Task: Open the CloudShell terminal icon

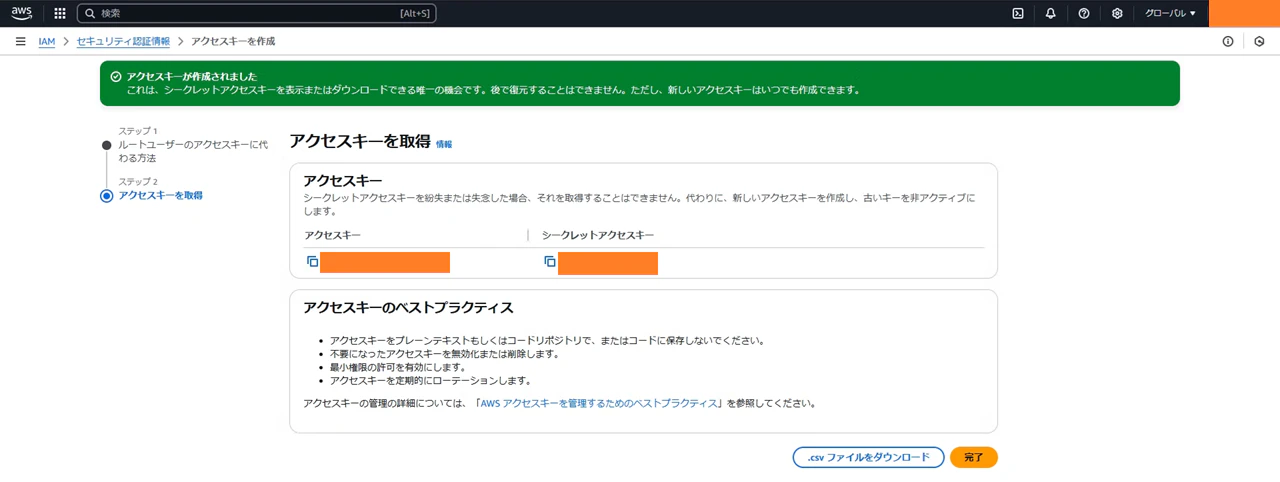Action: 1018,13
